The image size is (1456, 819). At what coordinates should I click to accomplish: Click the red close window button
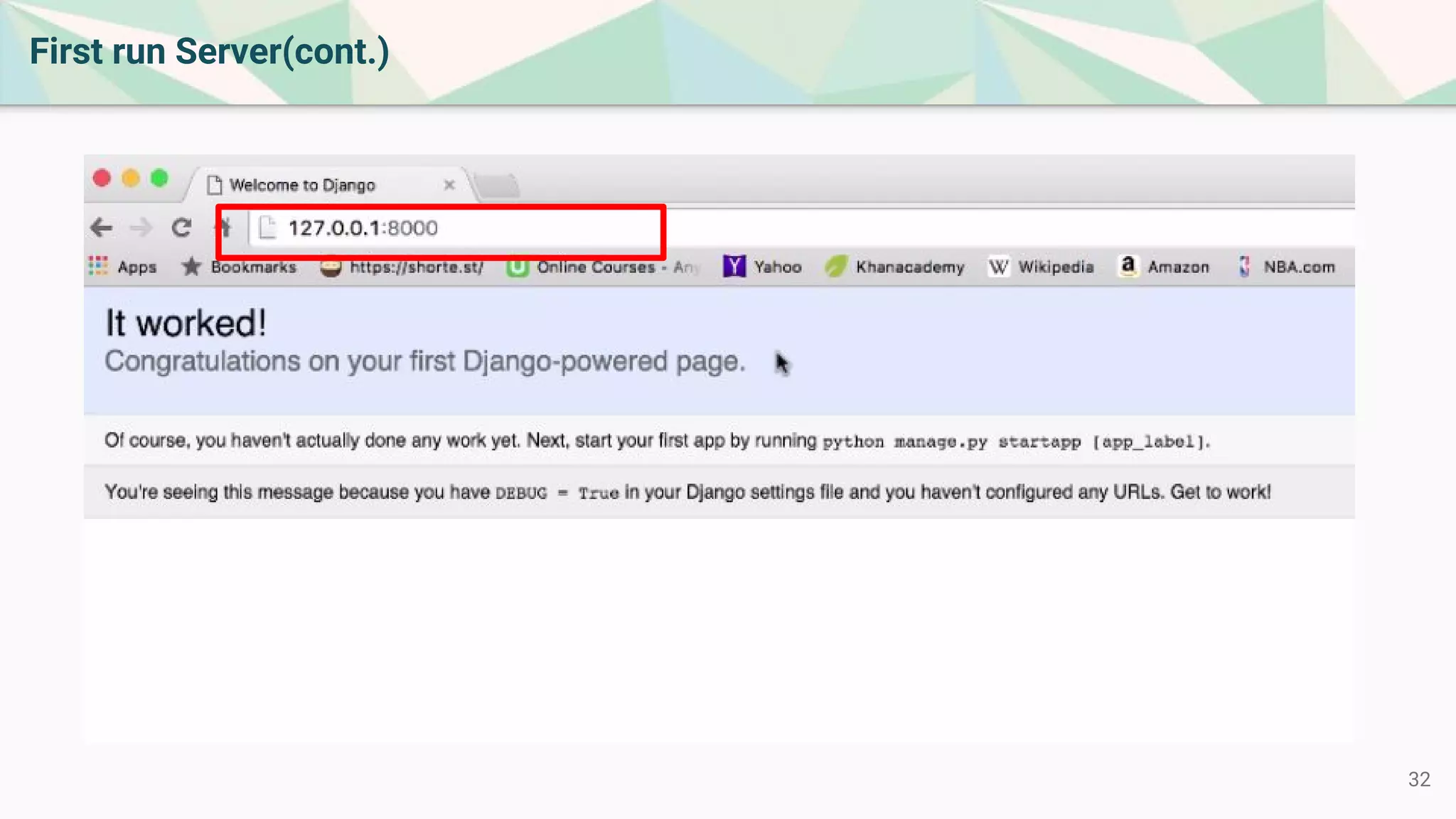(102, 178)
